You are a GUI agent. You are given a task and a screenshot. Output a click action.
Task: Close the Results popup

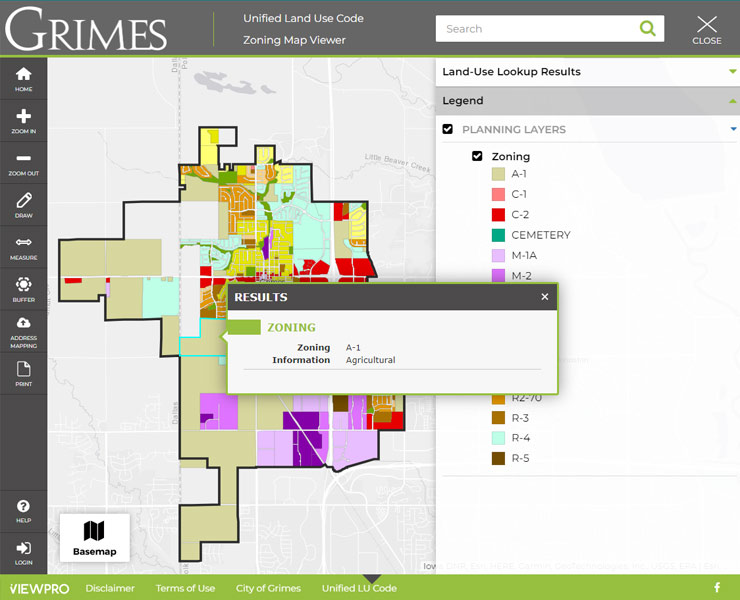tap(545, 296)
